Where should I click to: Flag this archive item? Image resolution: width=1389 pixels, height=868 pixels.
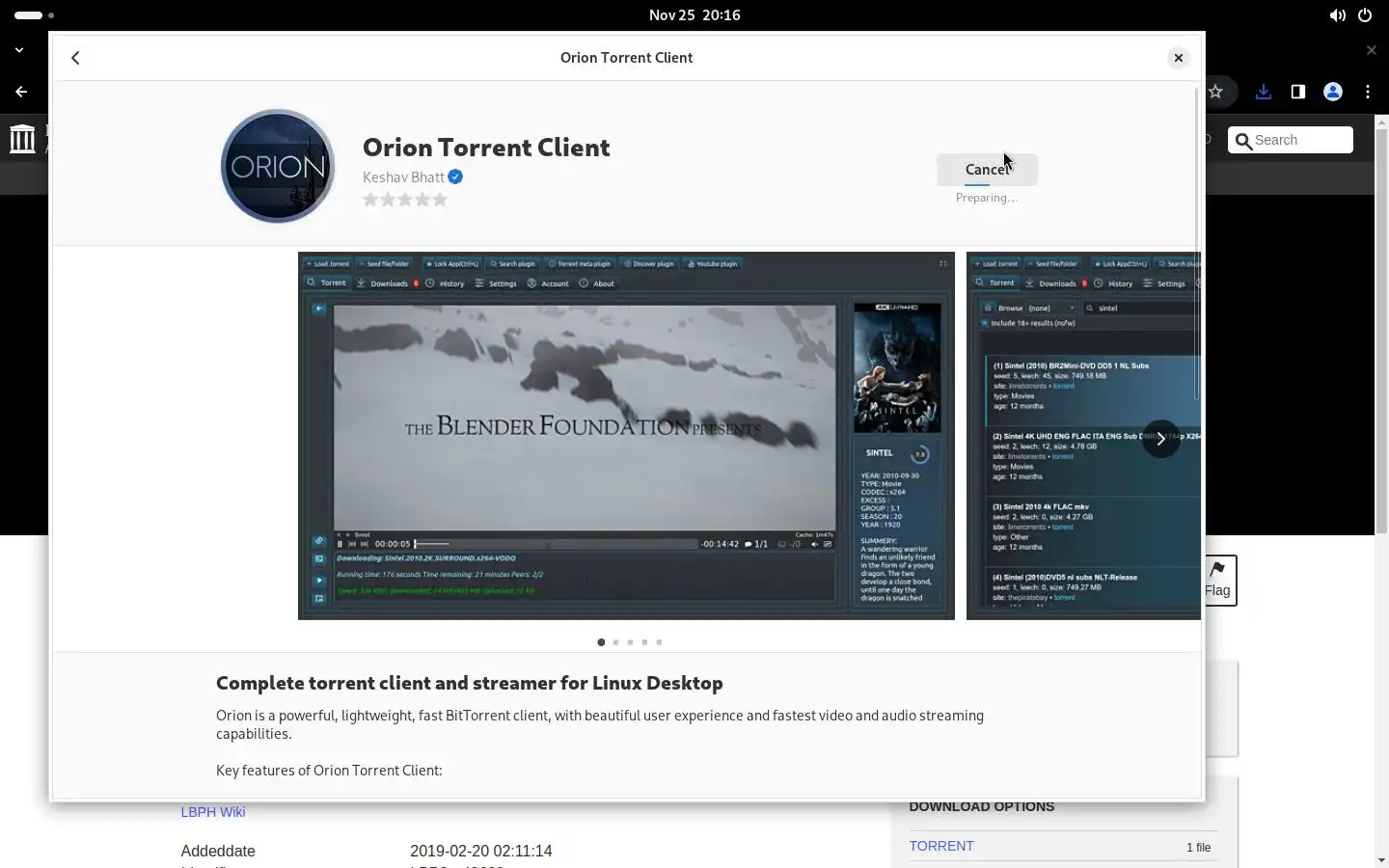point(1219,581)
